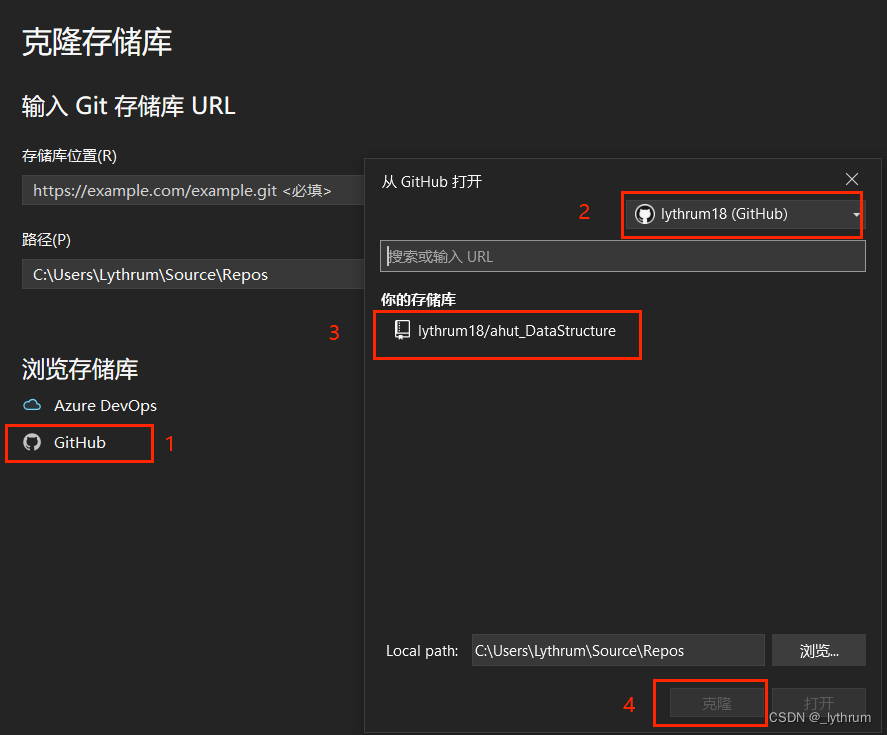Viewport: 887px width, 735px height.
Task: Close the 从 GitHub 打开 dialog
Action: pyautogui.click(x=851, y=179)
